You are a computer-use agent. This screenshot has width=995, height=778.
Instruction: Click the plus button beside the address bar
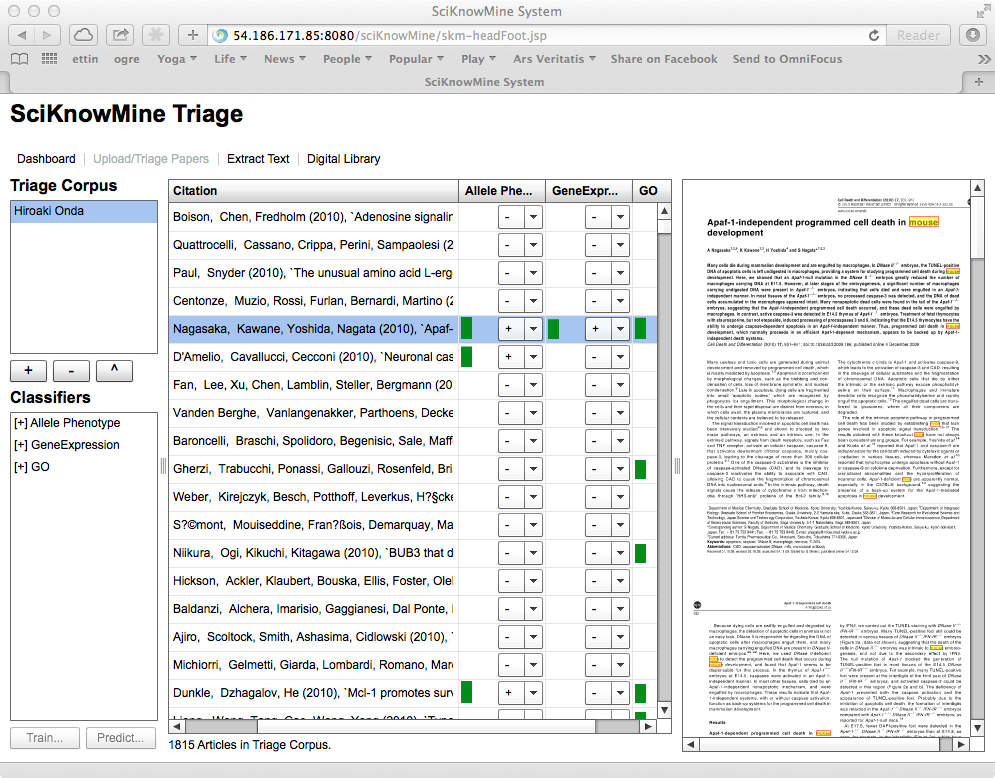click(192, 35)
